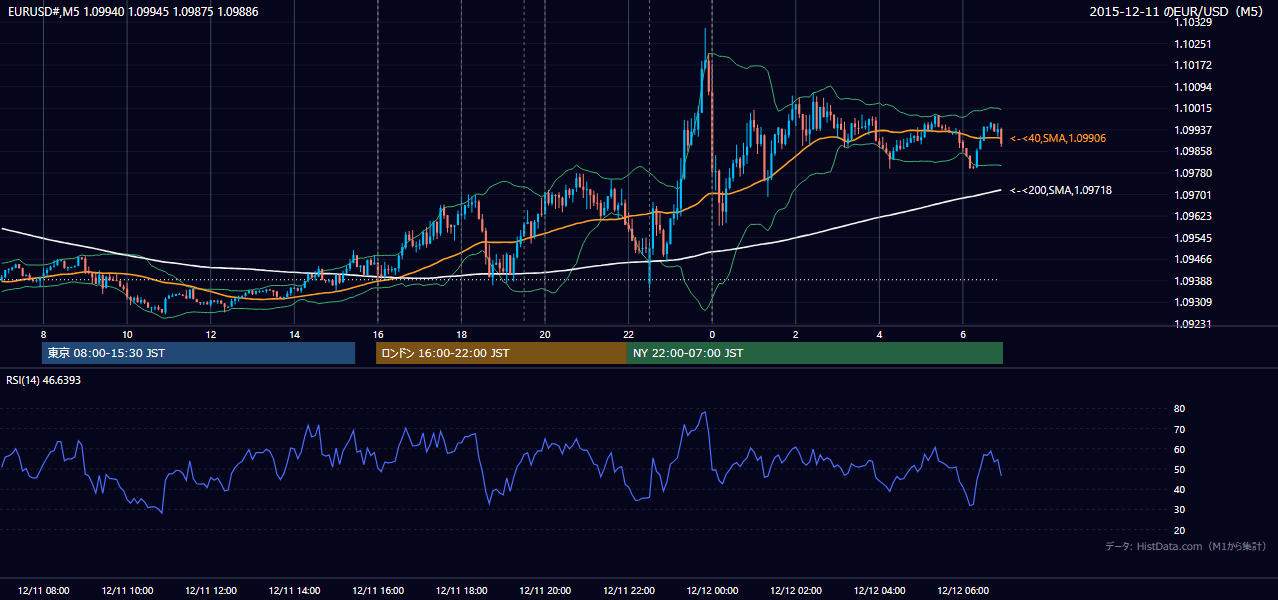Viewport: 1278px width, 600px height.
Task: Click the 12/11 22:00 date label
Action: pyautogui.click(x=629, y=591)
